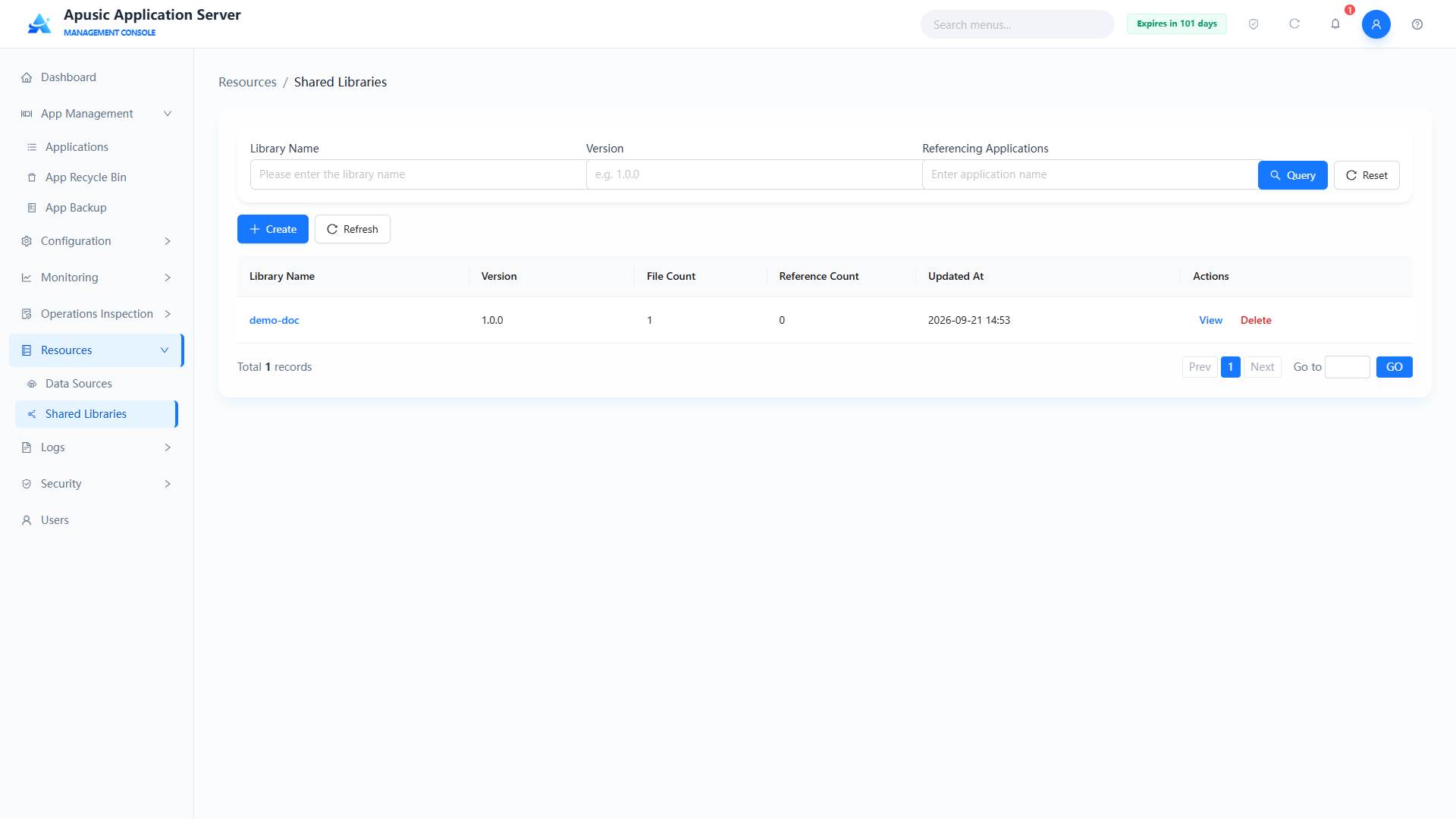The height and width of the screenshot is (819, 1456).
Task: Click the Reset button
Action: coord(1367,175)
